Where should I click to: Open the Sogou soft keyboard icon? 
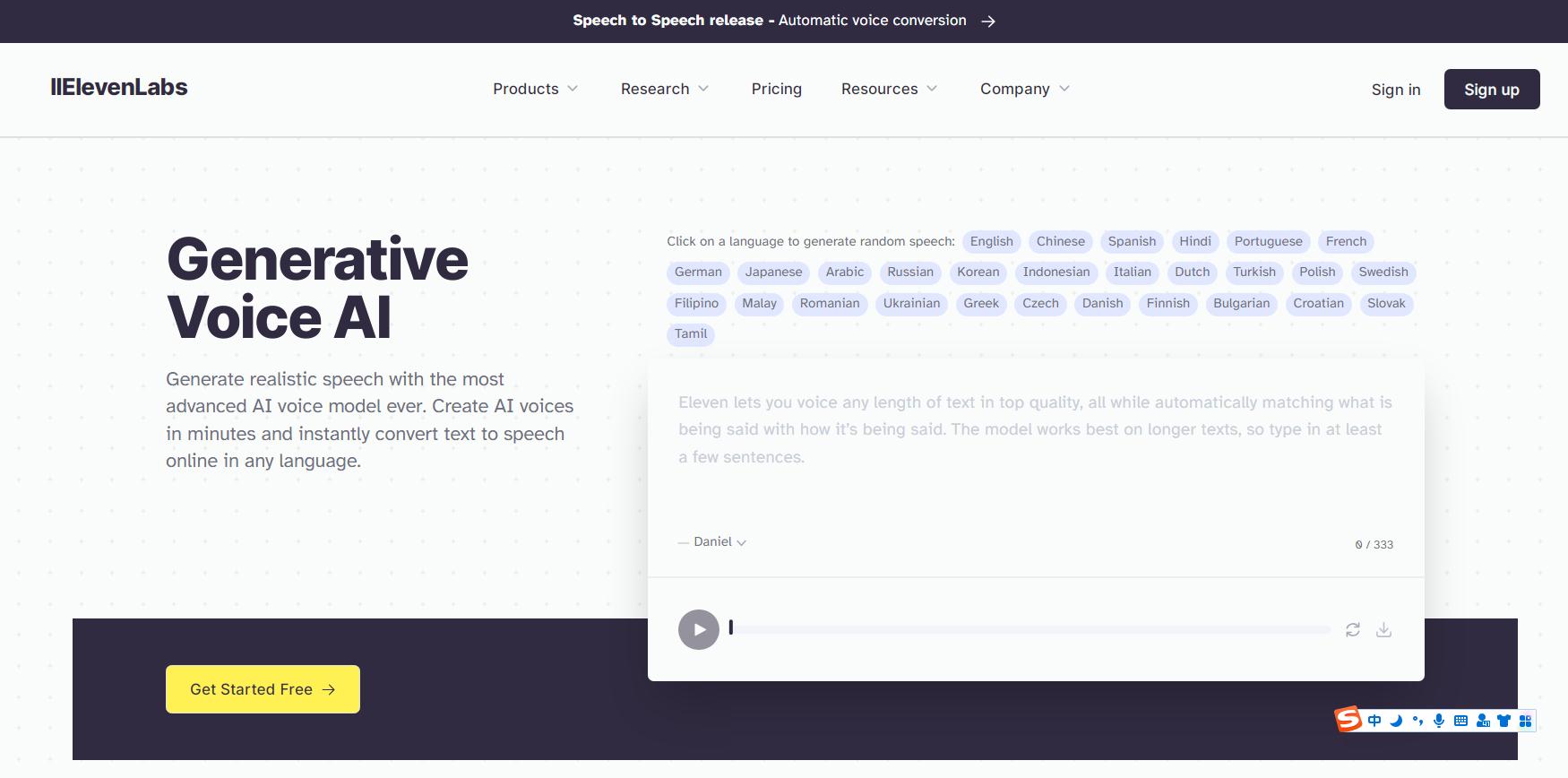tap(1460, 721)
